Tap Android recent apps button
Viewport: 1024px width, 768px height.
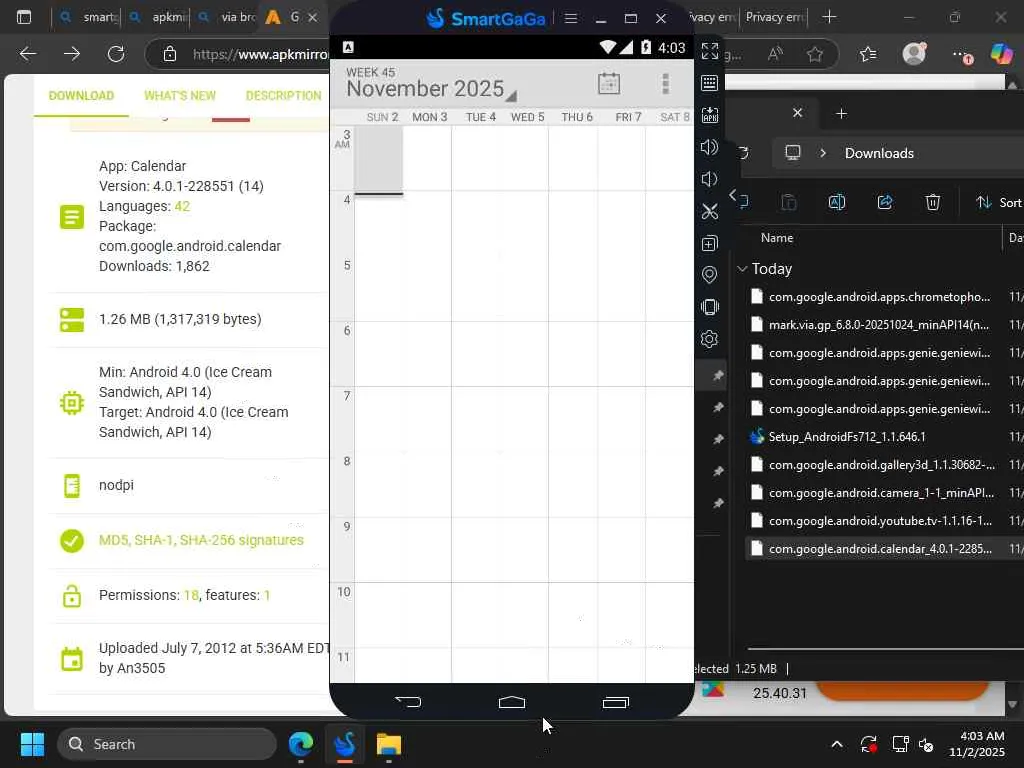click(615, 702)
